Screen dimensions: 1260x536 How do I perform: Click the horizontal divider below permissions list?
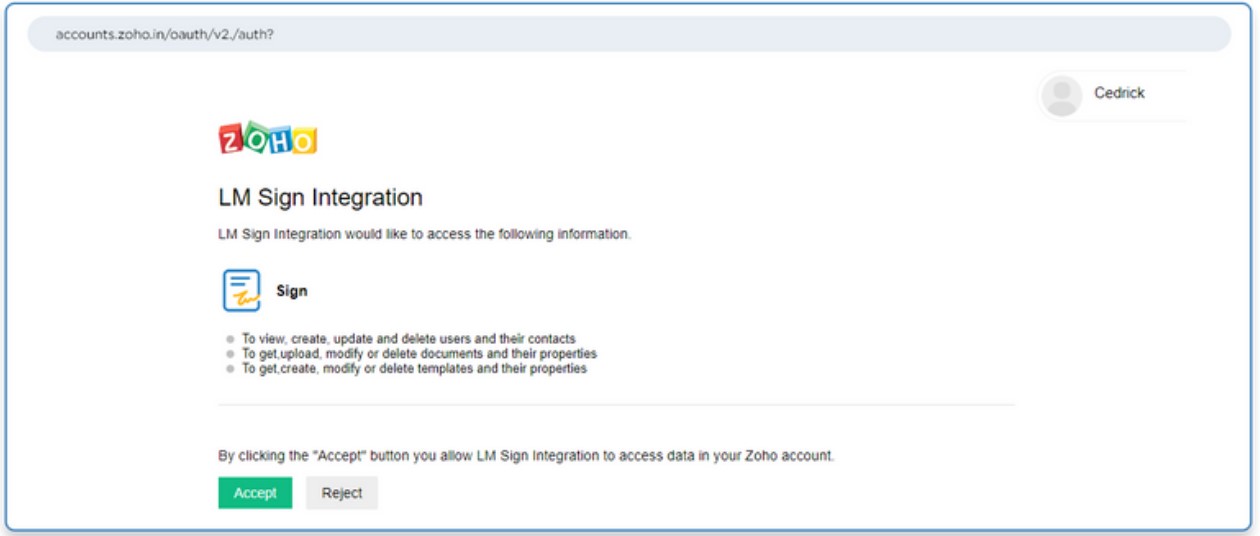(616, 405)
